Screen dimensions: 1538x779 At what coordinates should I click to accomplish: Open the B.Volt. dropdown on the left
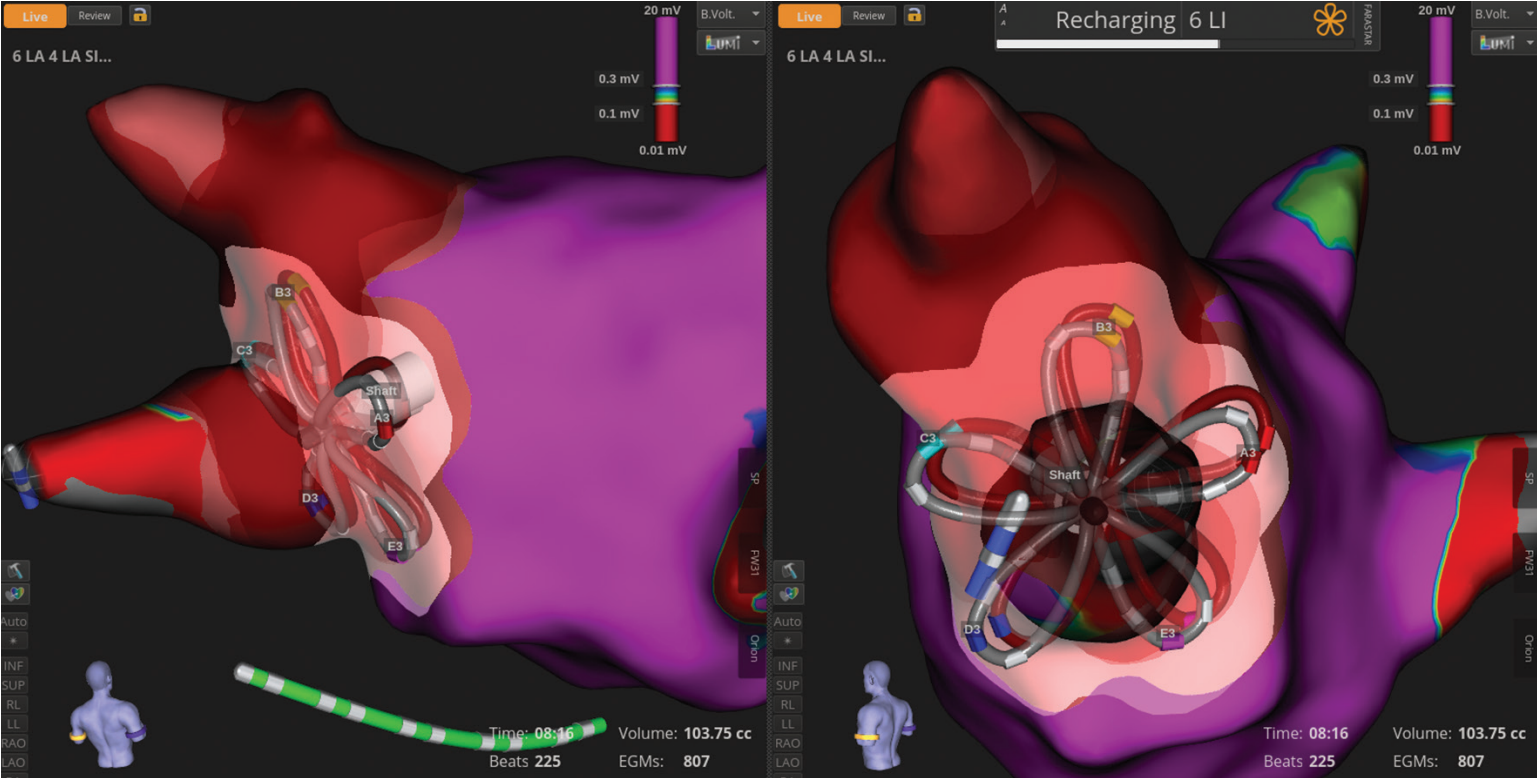pyautogui.click(x=729, y=15)
